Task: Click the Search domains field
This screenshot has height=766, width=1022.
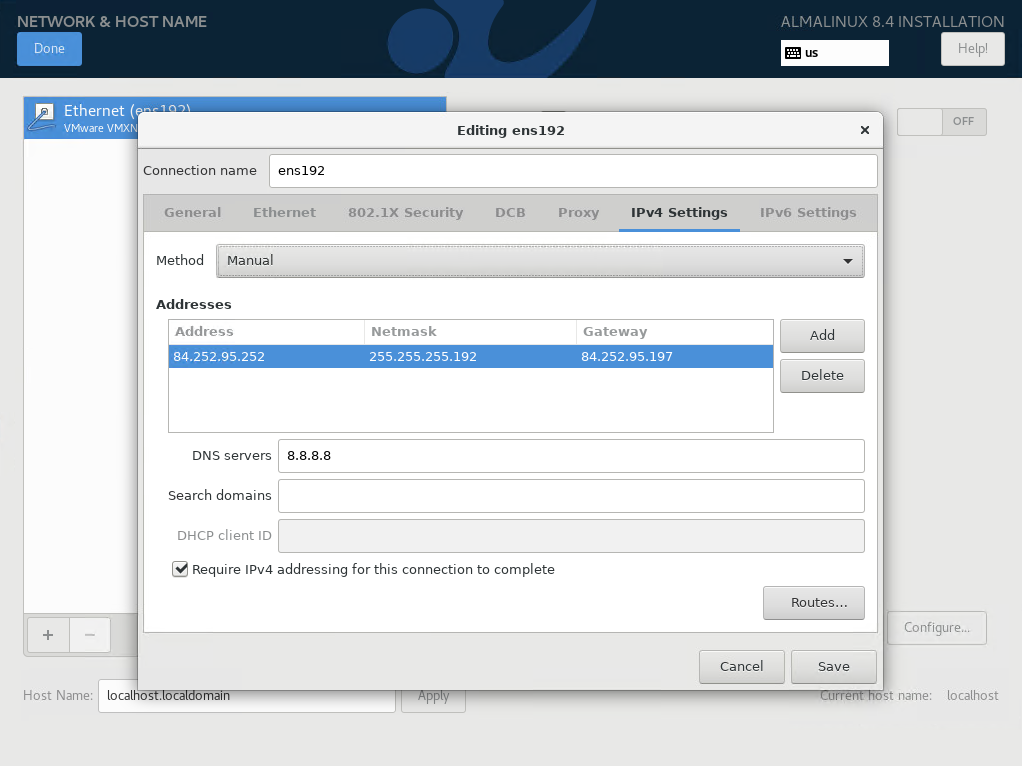Action: pos(570,496)
